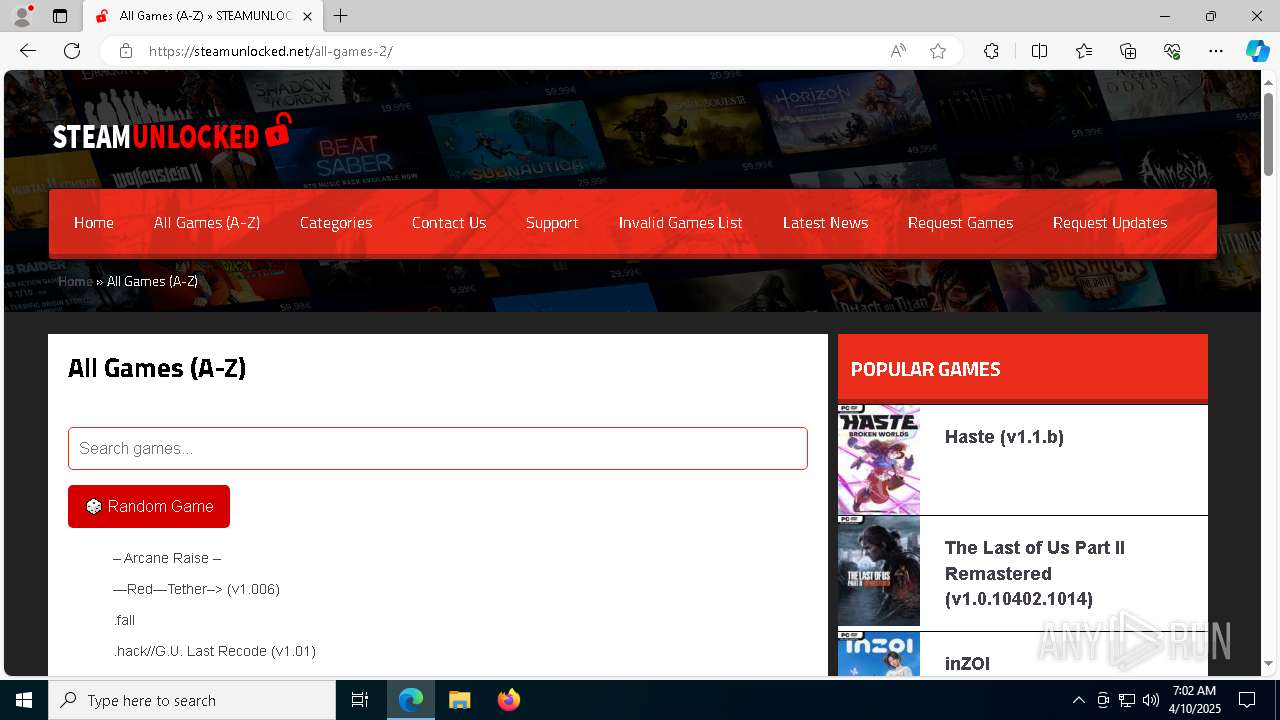
Task: Open Read aloud icon in address bar
Action: tap(898, 51)
